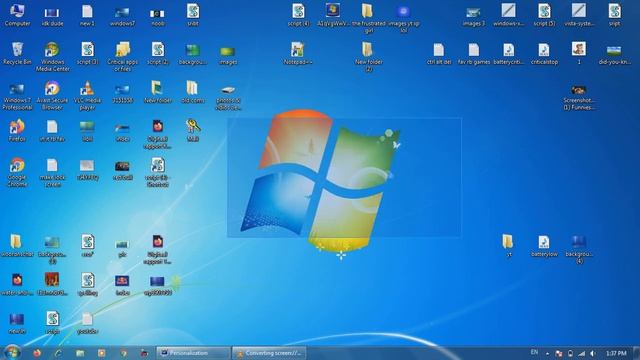The image size is (640, 360).
Task: Open VLC media player shortcut
Action: coord(87,96)
